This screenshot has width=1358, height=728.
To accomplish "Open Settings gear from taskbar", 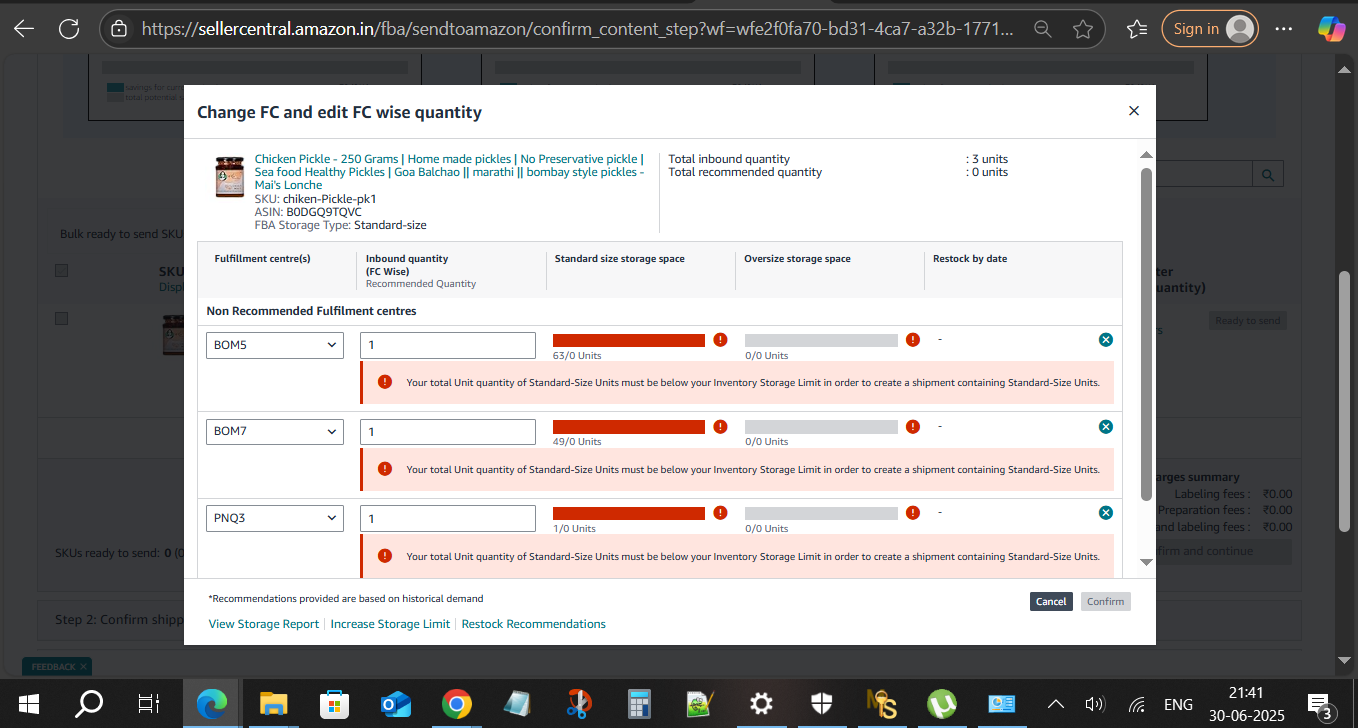I will coord(761,704).
